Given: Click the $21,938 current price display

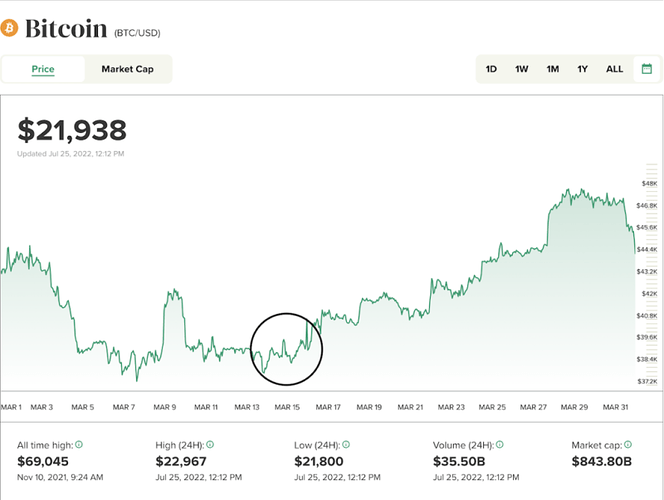Looking at the screenshot, I should tap(72, 130).
